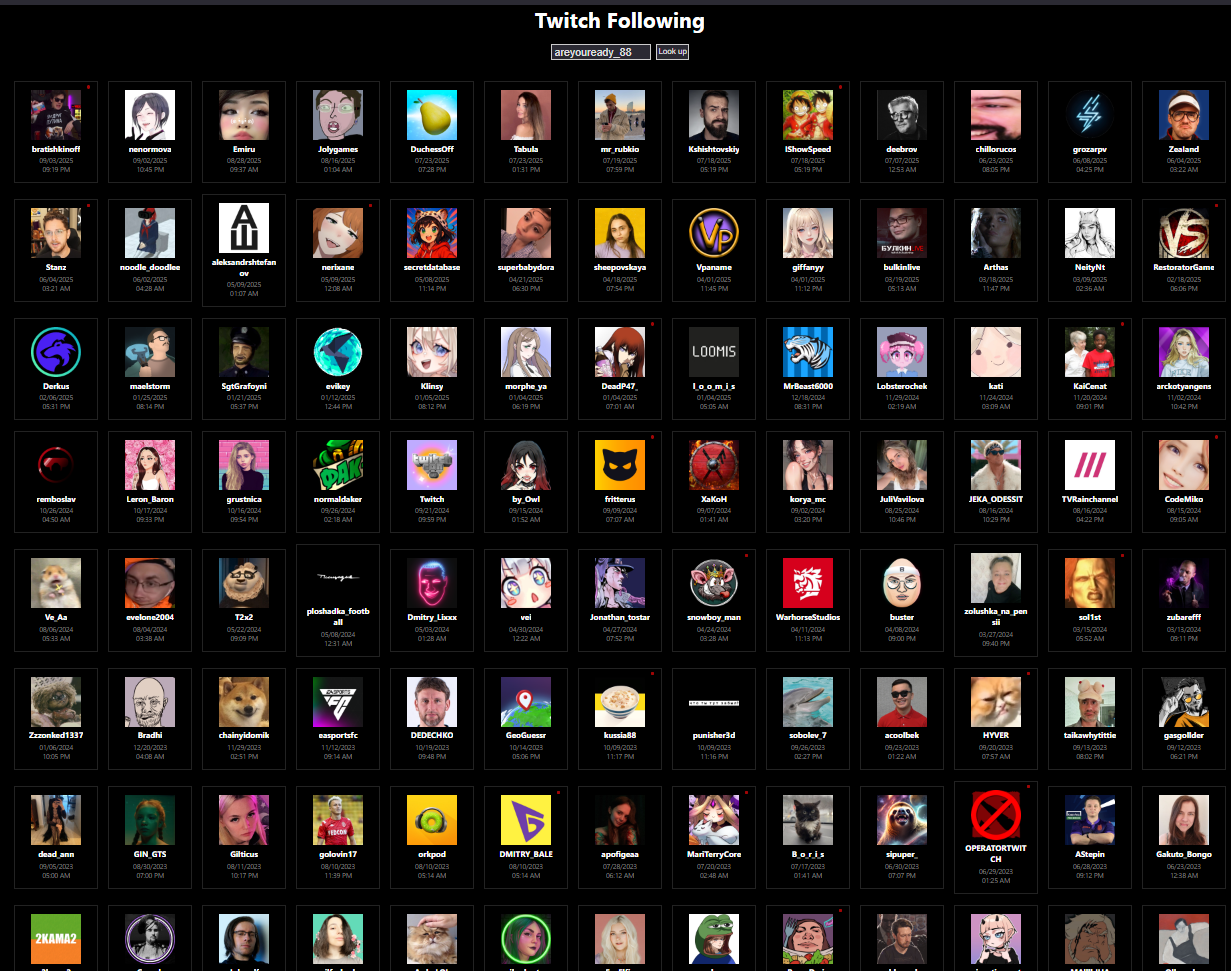The image size is (1231, 971).
Task: Open the HYVER cat avatar
Action: (996, 702)
